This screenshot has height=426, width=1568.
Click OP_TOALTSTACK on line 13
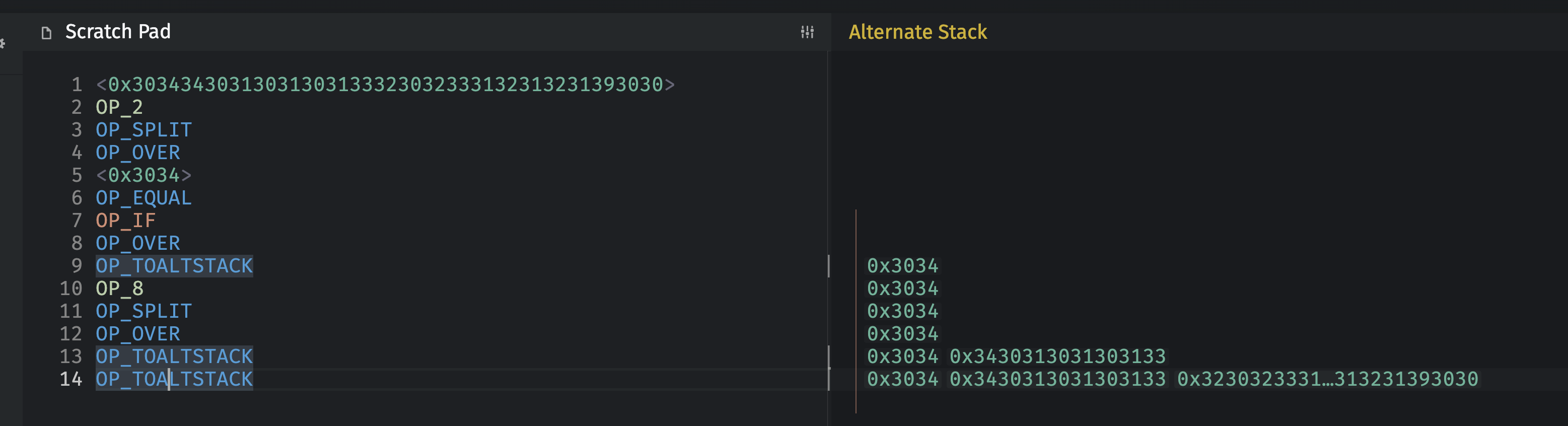point(174,357)
